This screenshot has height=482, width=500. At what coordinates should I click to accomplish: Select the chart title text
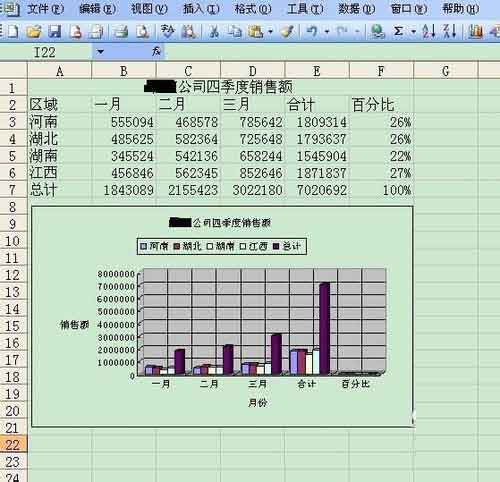click(220, 223)
